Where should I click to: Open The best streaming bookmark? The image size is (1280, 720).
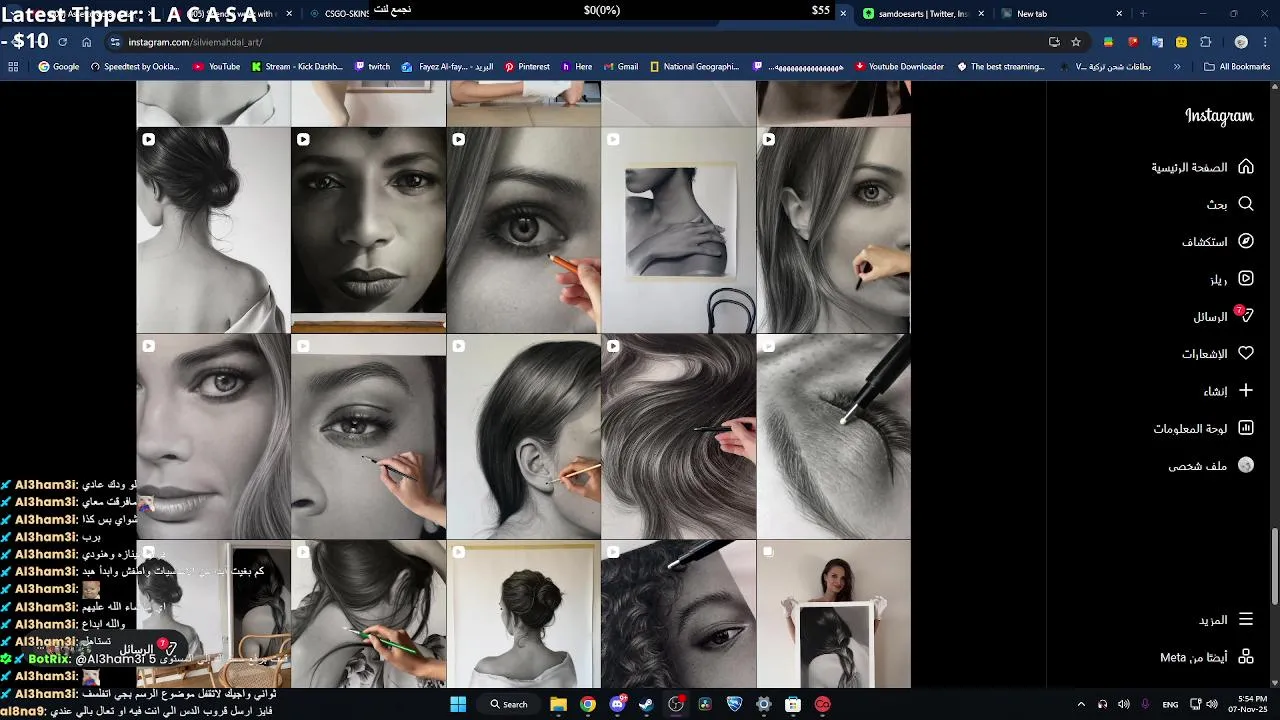1001,67
